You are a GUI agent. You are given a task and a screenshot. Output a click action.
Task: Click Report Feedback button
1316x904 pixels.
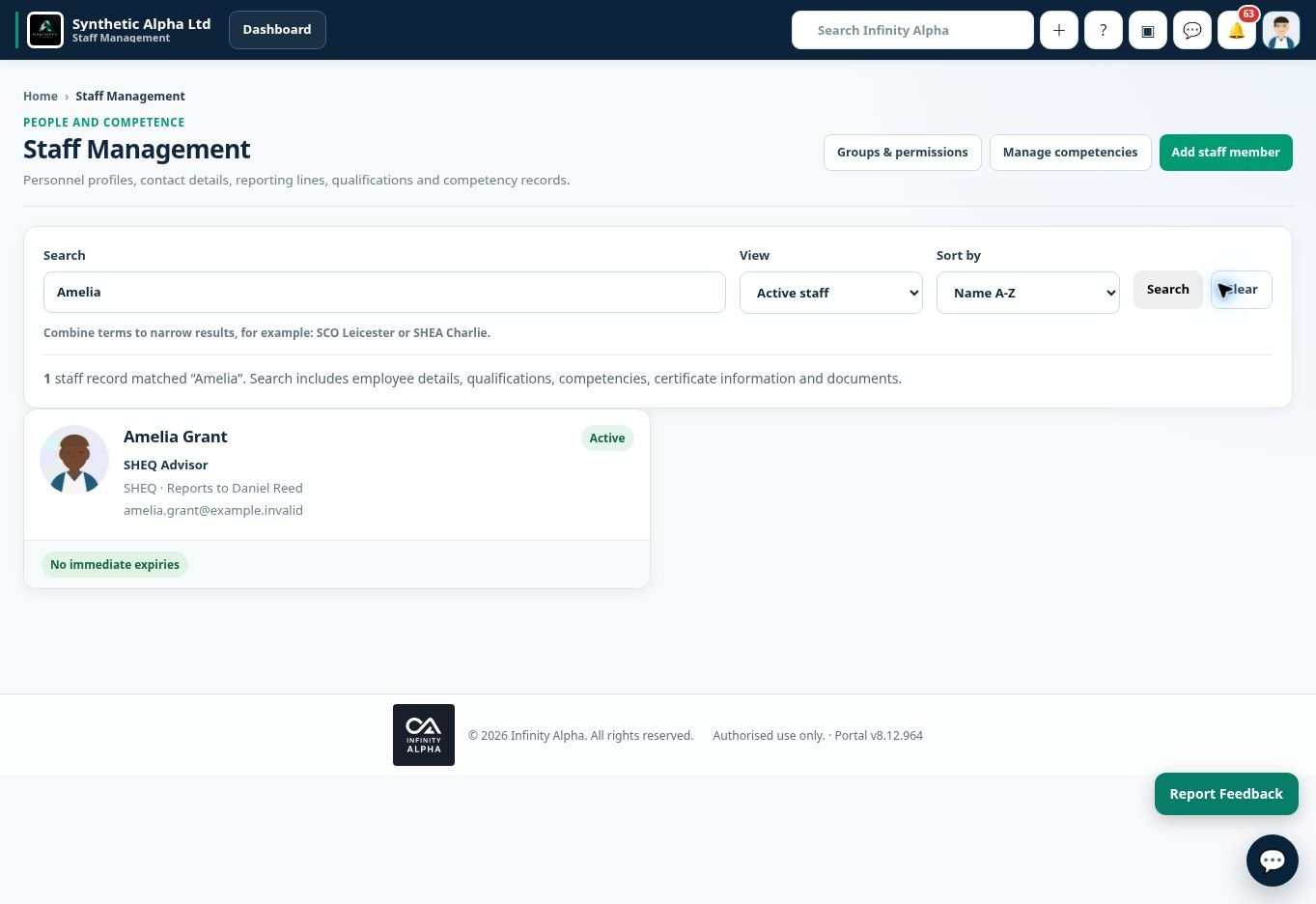[1226, 794]
